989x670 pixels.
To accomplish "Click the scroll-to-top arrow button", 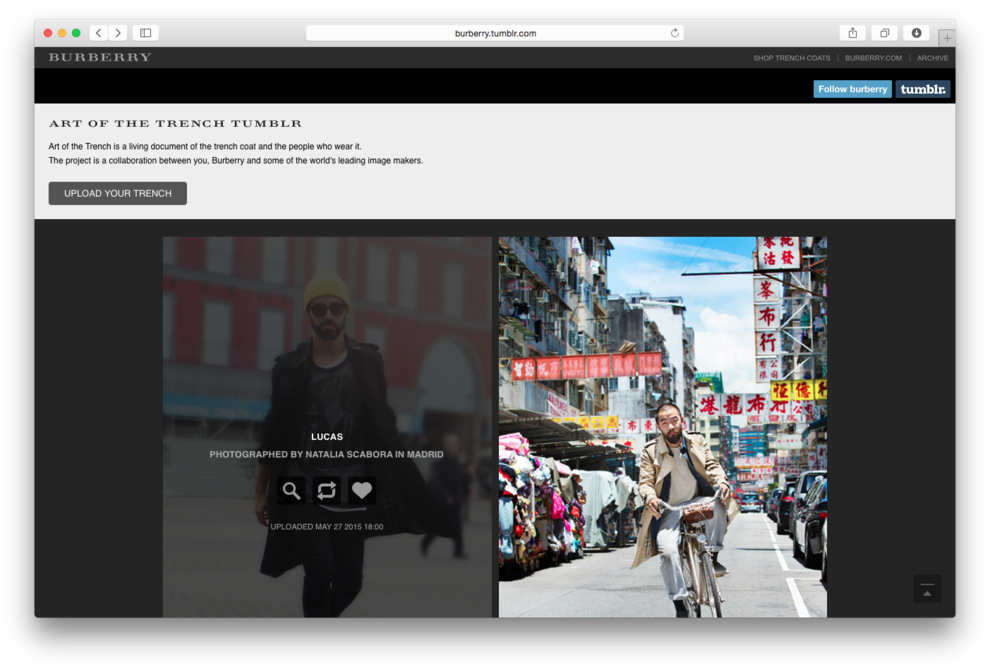I will click(926, 589).
